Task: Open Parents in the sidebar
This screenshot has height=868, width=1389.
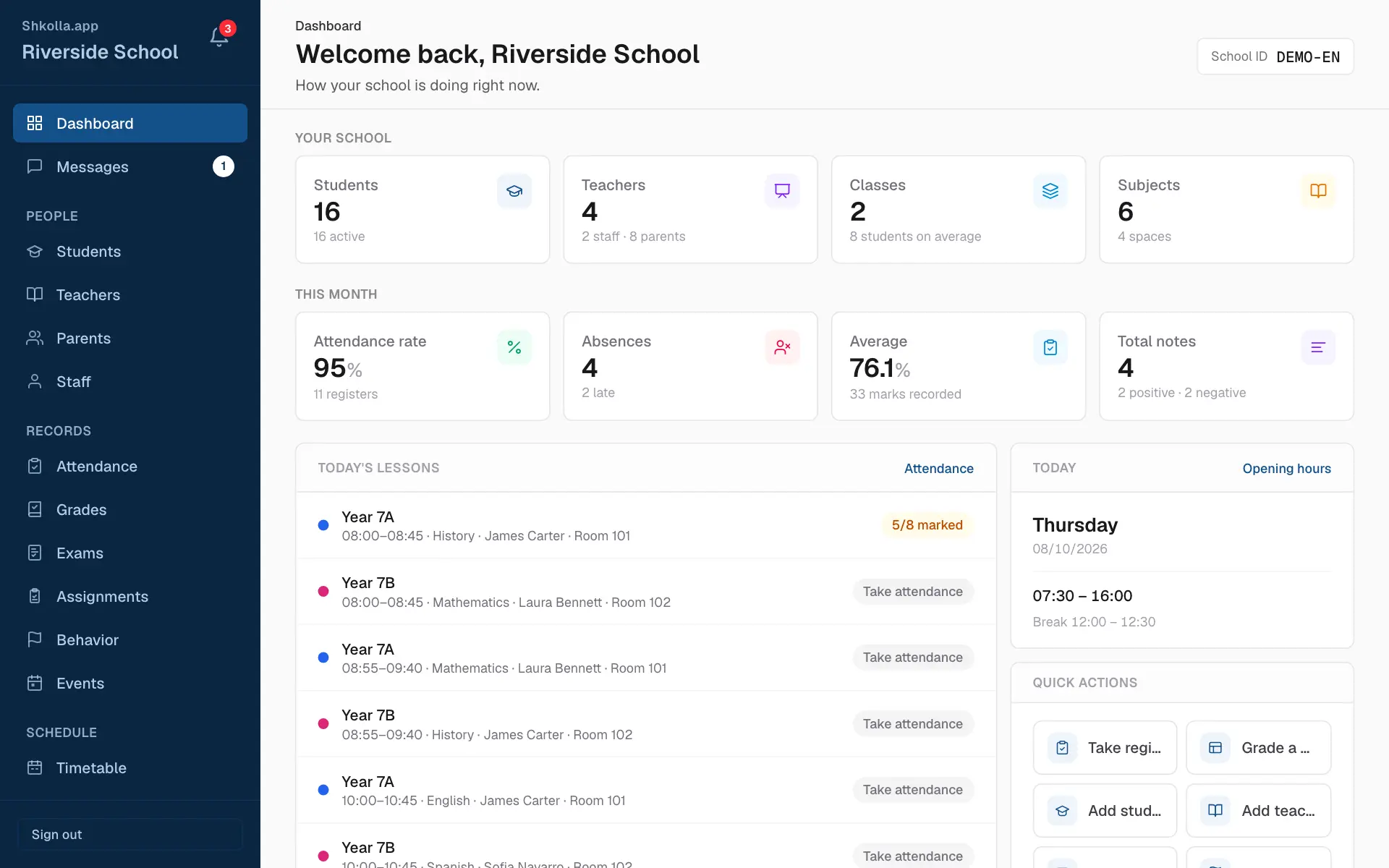Action: (x=130, y=338)
